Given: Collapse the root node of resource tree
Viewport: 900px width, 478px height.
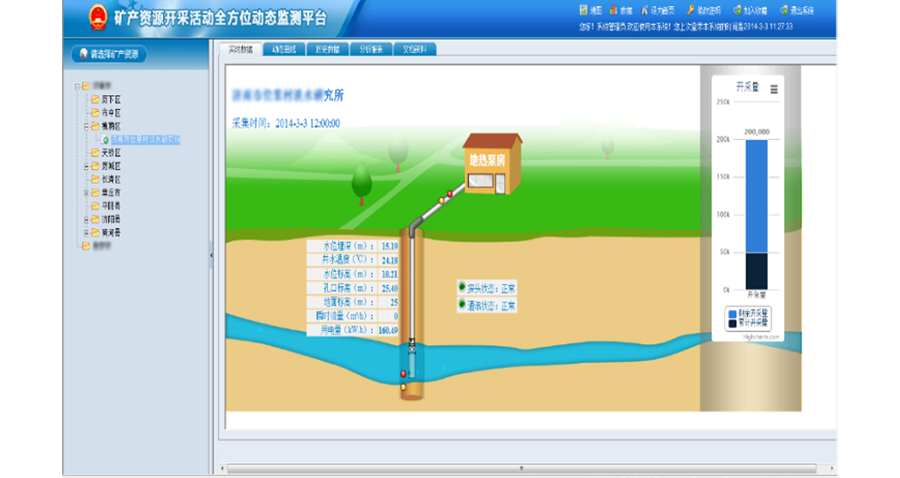Looking at the screenshot, I should (76, 87).
